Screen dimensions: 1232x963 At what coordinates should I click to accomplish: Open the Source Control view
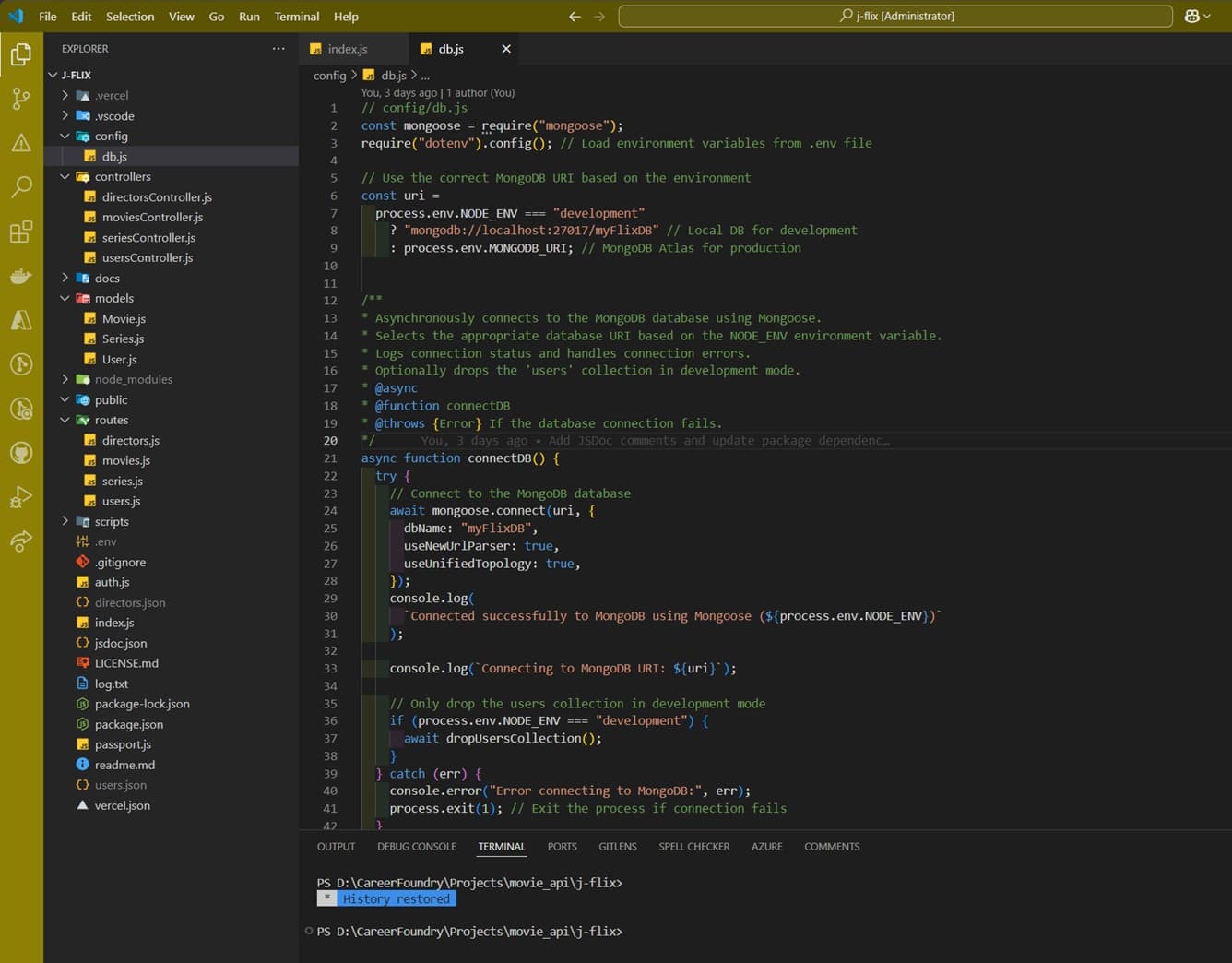point(20,99)
